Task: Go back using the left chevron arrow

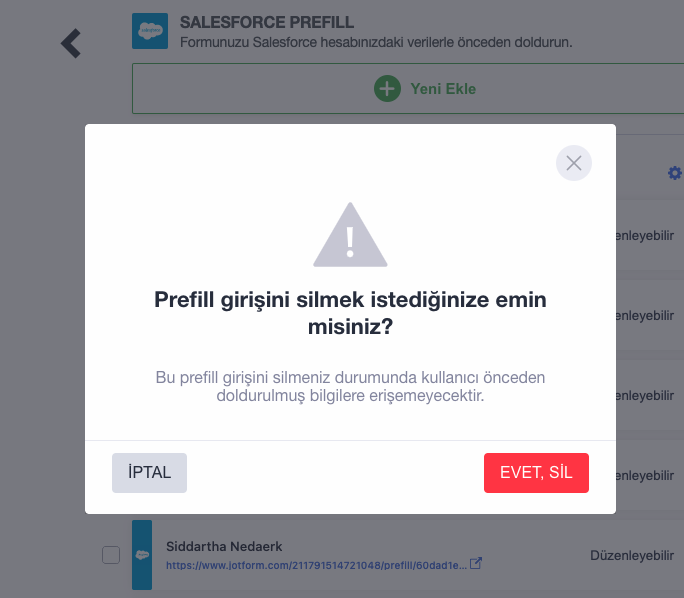Action: tap(71, 43)
